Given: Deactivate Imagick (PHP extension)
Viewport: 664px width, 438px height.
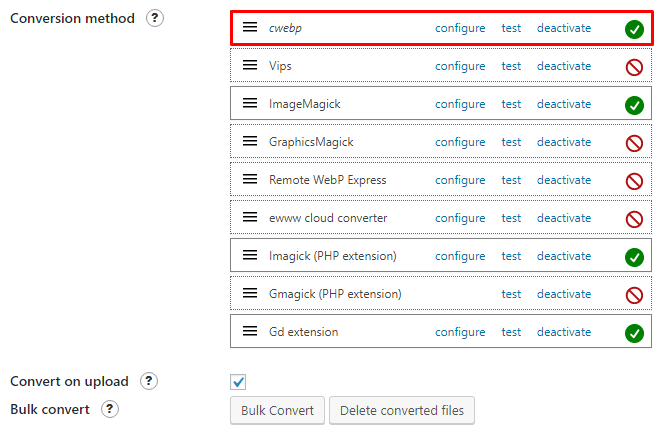Looking at the screenshot, I should 564,256.
